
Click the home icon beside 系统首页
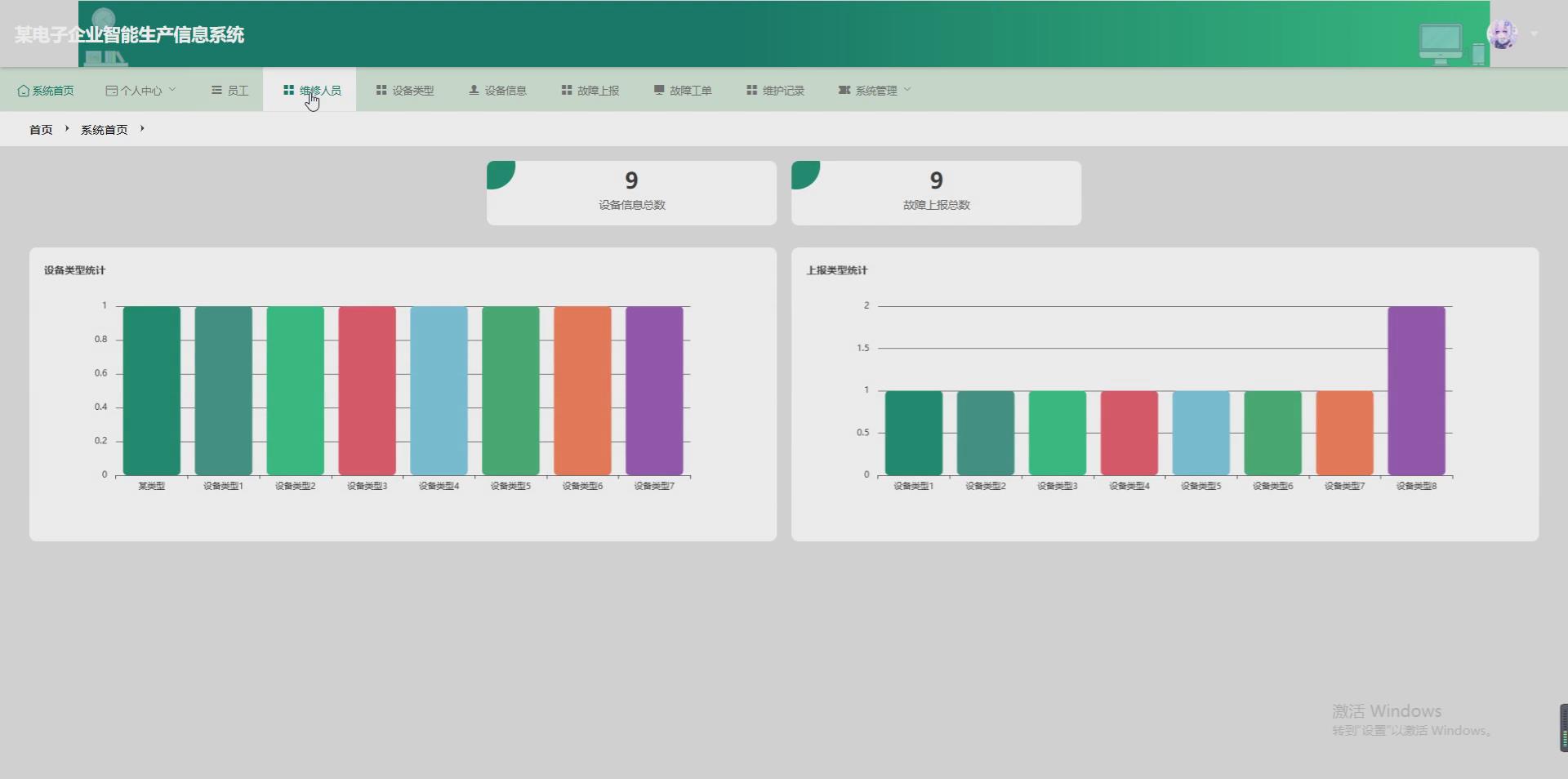[x=23, y=91]
